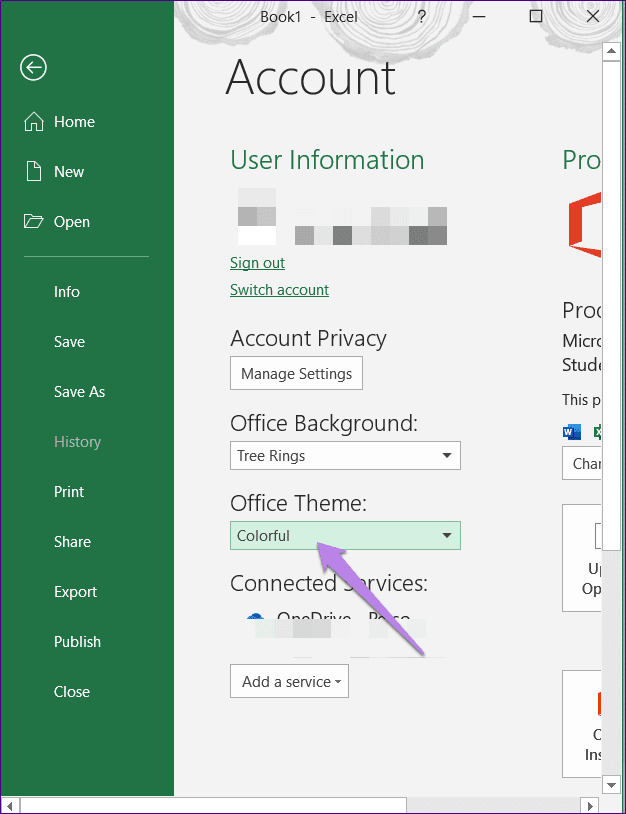
Task: Click the Office logo icon
Action: click(585, 224)
